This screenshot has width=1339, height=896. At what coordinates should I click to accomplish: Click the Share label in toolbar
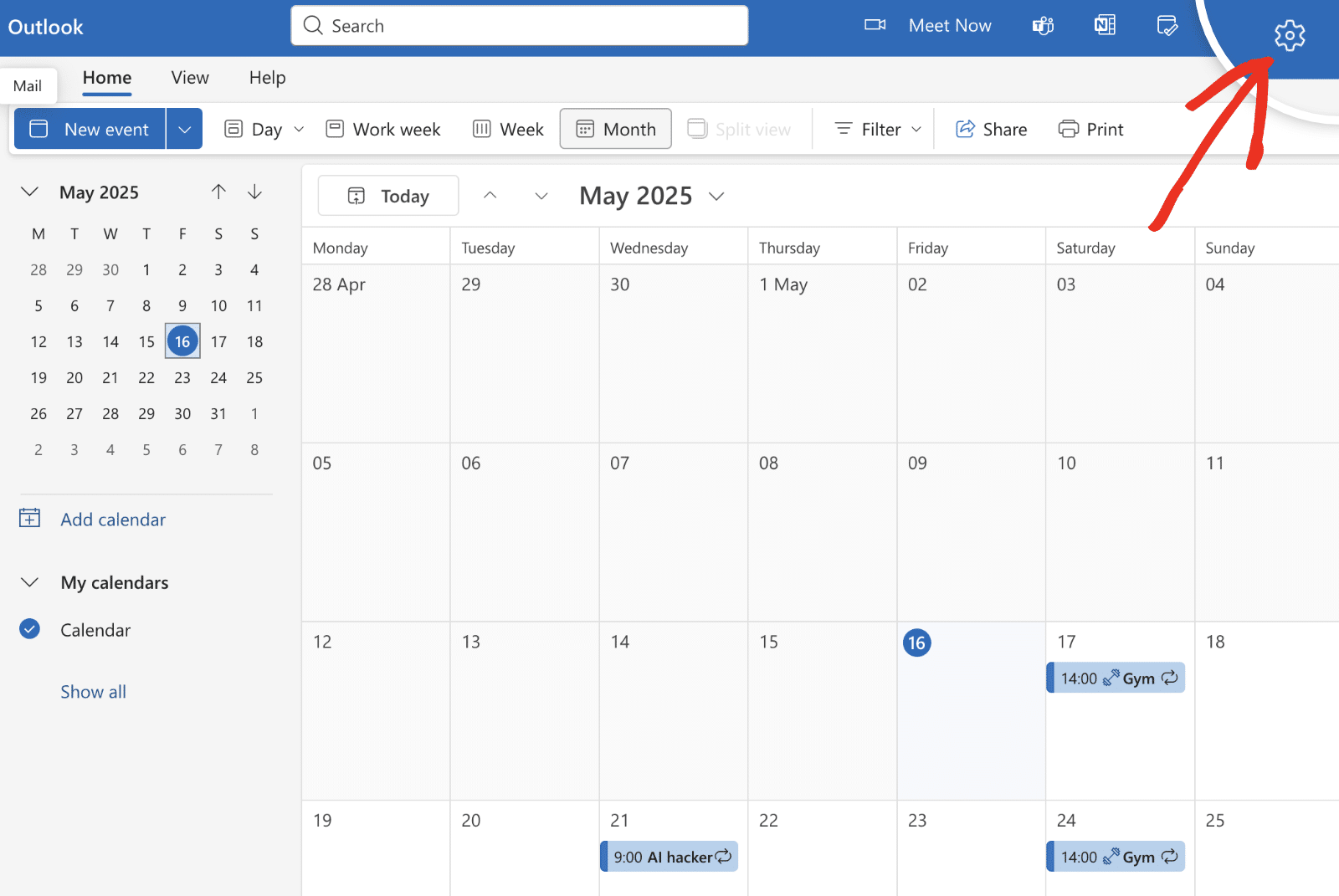click(x=1005, y=130)
